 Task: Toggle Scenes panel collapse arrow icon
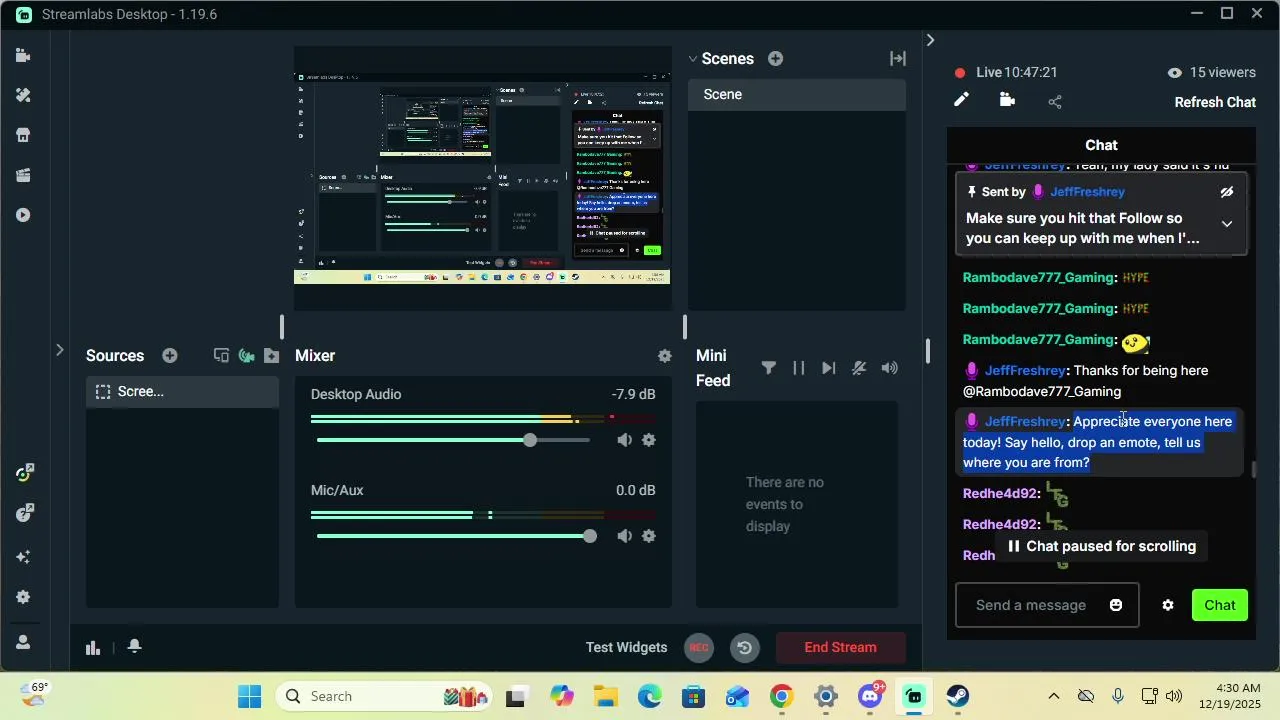coord(898,59)
